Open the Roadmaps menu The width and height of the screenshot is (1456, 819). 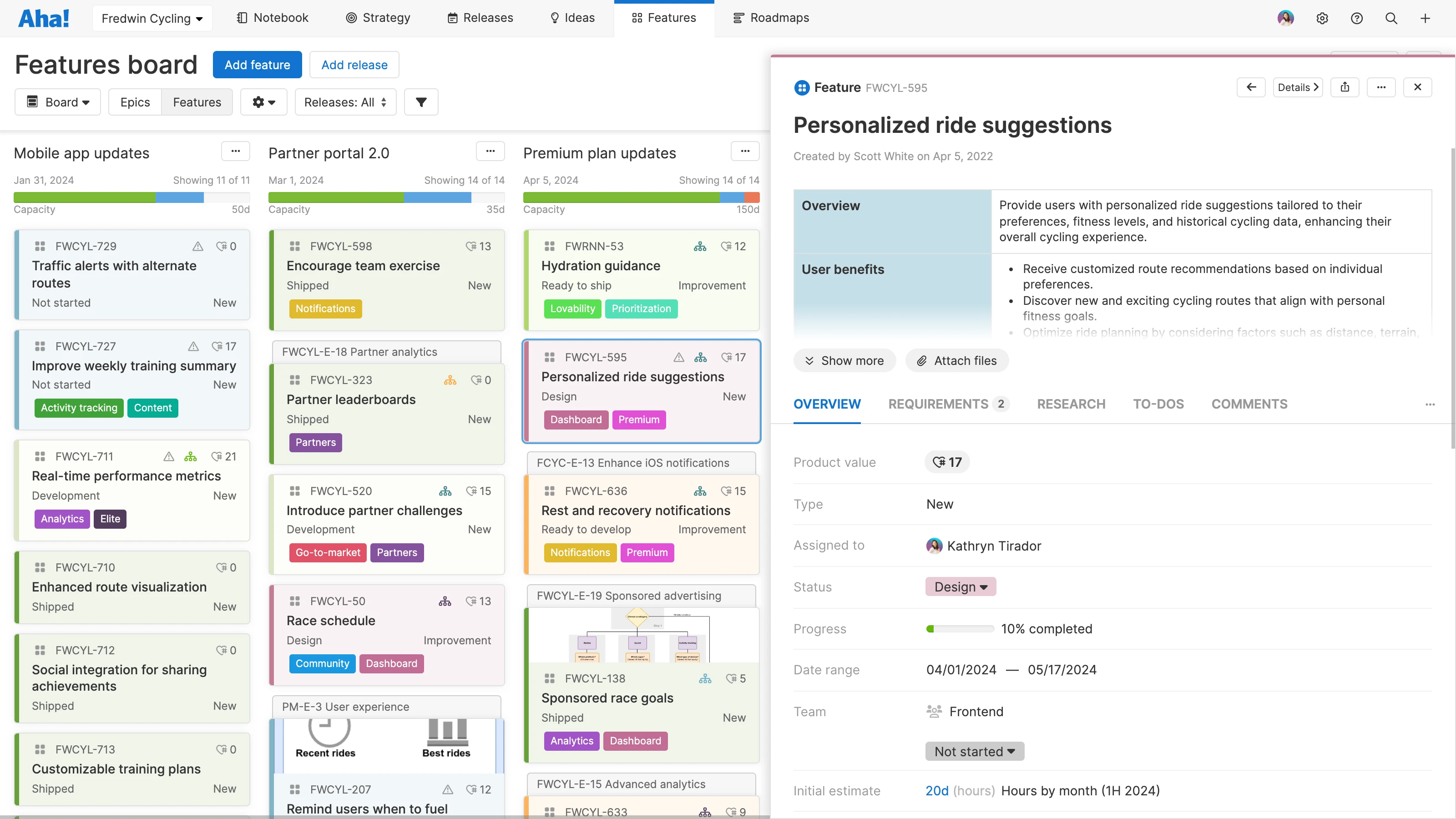click(x=771, y=18)
